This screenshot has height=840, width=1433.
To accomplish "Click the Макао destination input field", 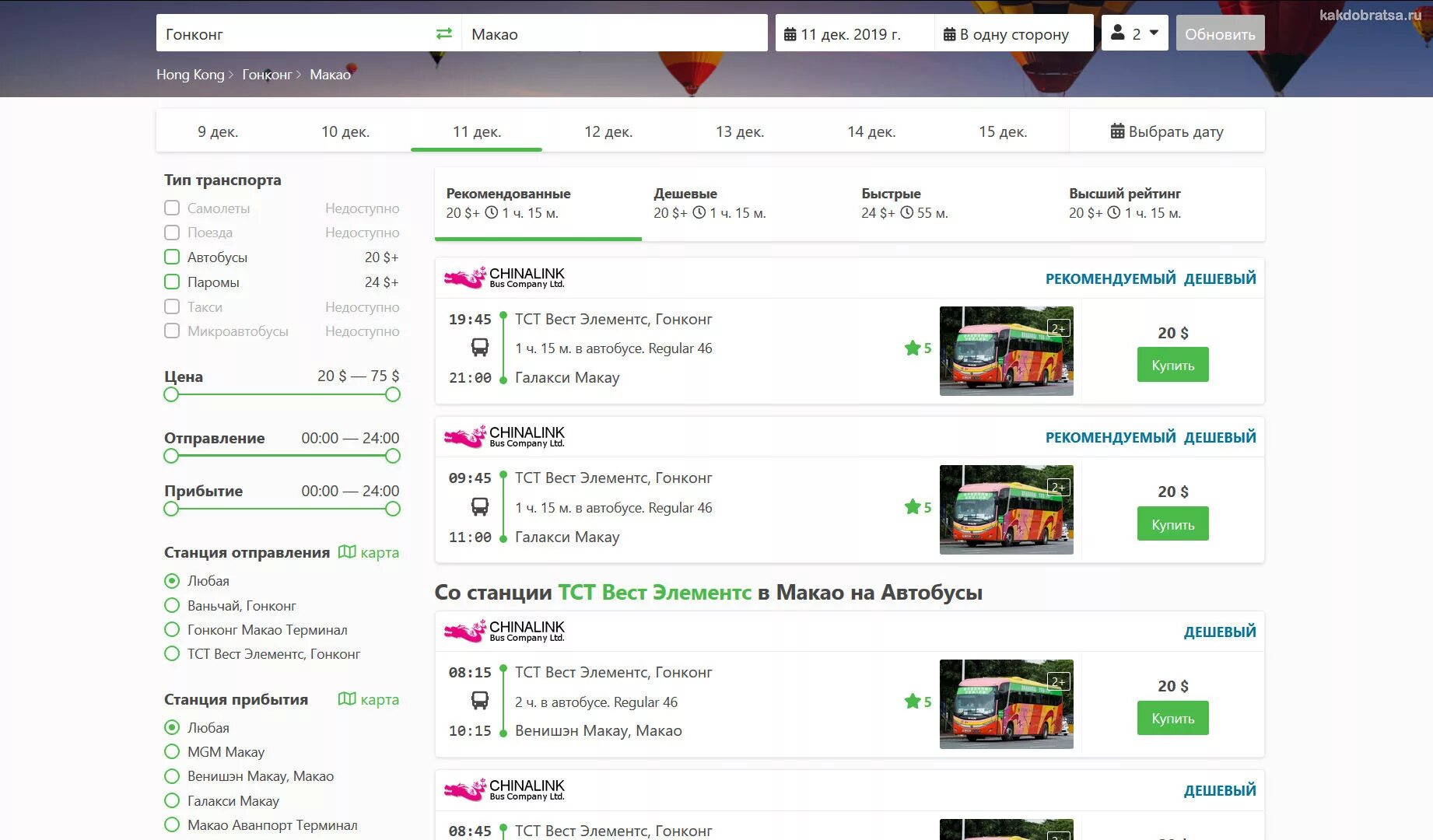I will coord(615,33).
